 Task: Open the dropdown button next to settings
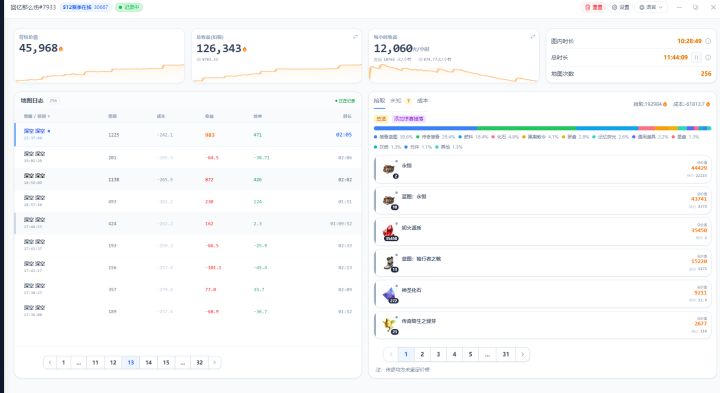pos(651,7)
